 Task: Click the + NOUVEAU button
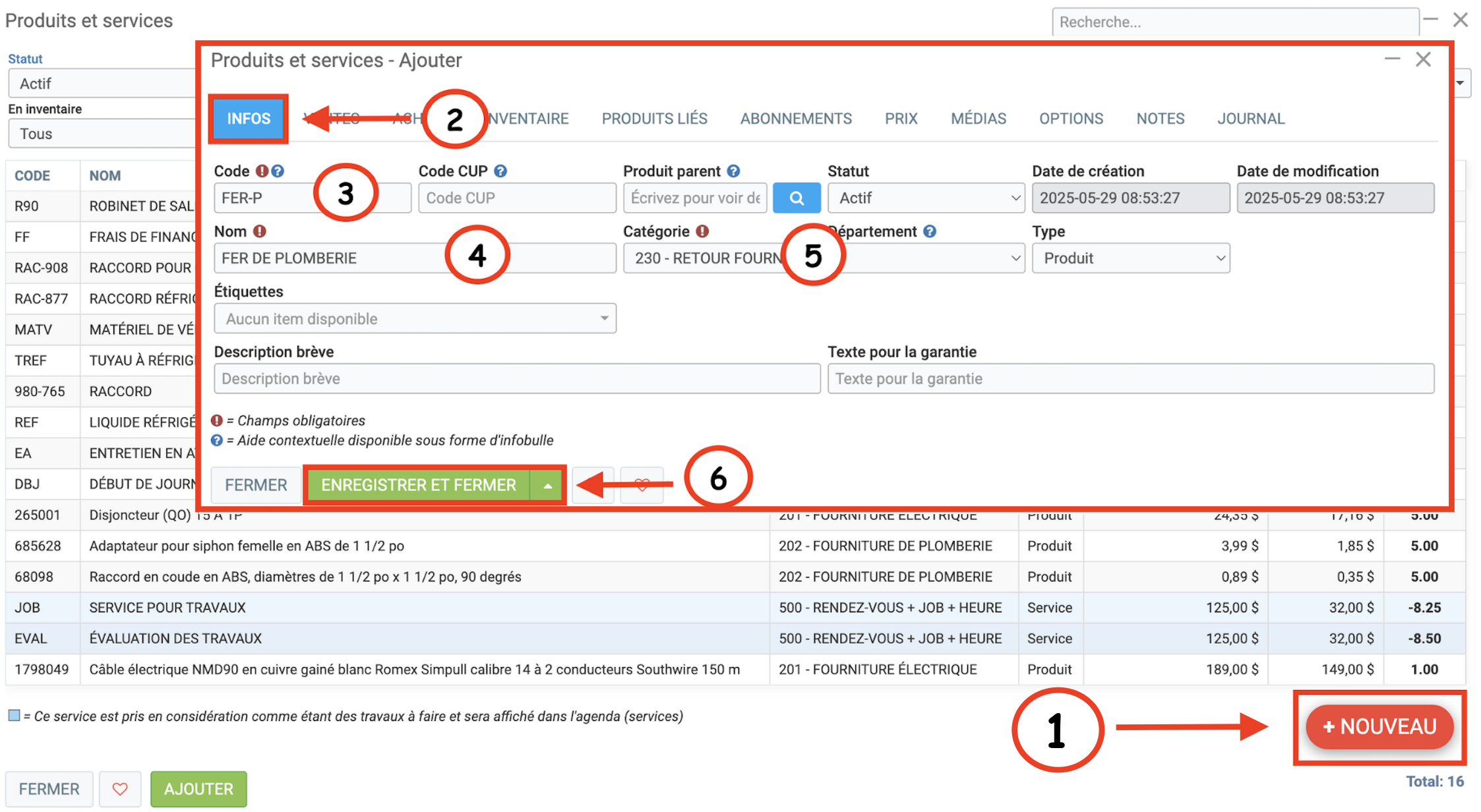1379,726
